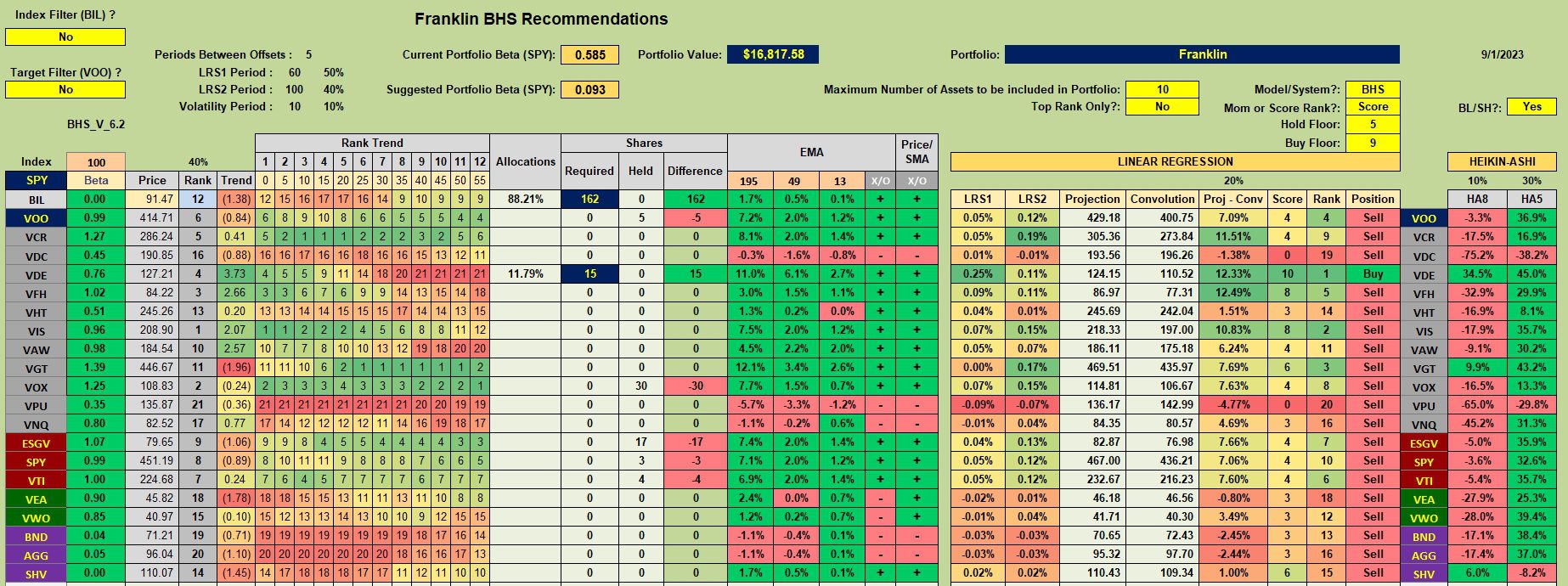Click the LRS1 column header
The width and height of the screenshot is (1568, 586).
(x=978, y=199)
